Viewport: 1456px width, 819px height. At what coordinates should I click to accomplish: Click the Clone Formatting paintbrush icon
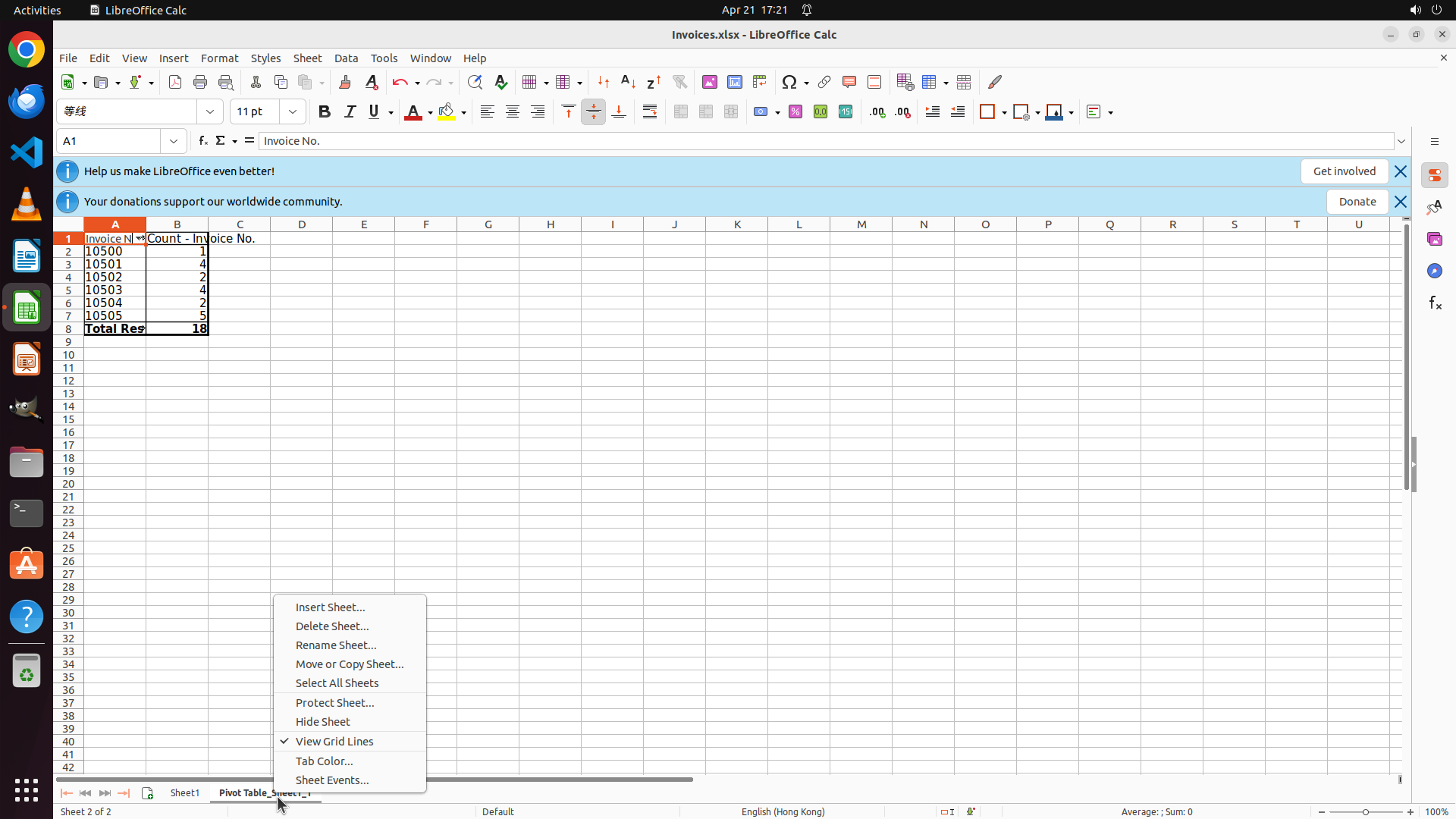point(345,82)
